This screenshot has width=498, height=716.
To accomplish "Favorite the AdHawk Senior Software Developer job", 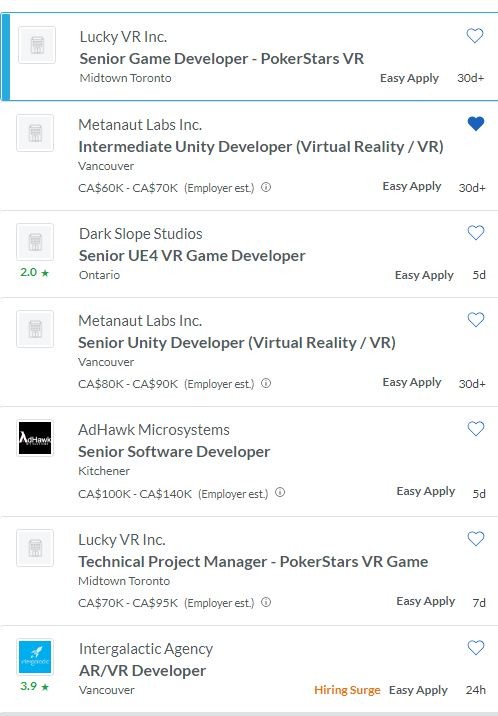I will coord(476,429).
